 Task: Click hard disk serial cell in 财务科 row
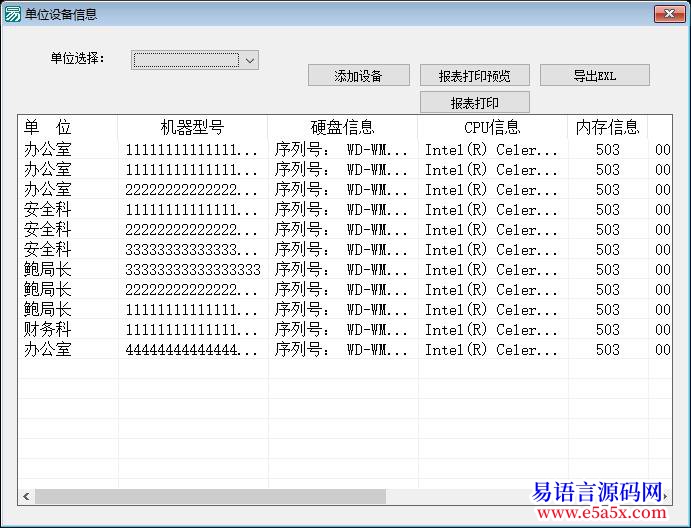[x=342, y=329]
